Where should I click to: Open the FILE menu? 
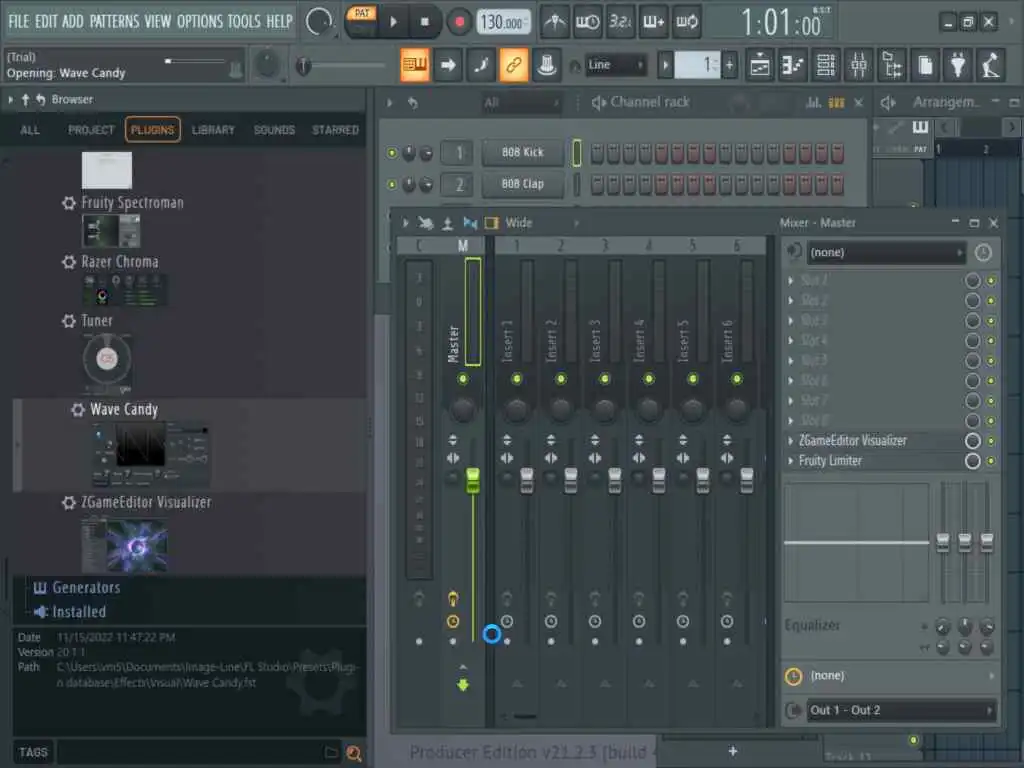(18, 22)
